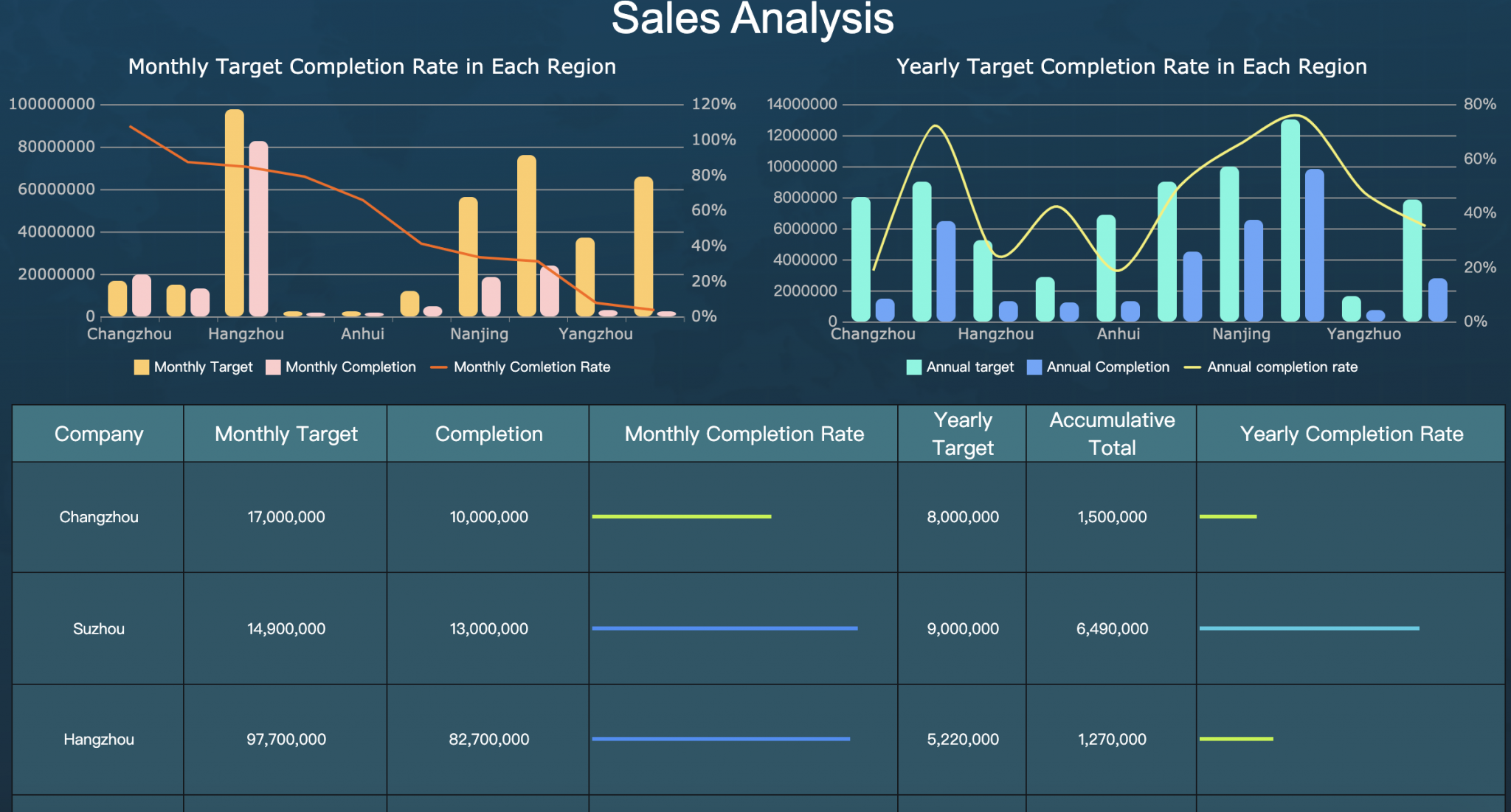Toggle Annual target legend swatch
The height and width of the screenshot is (812, 1511).
913,367
